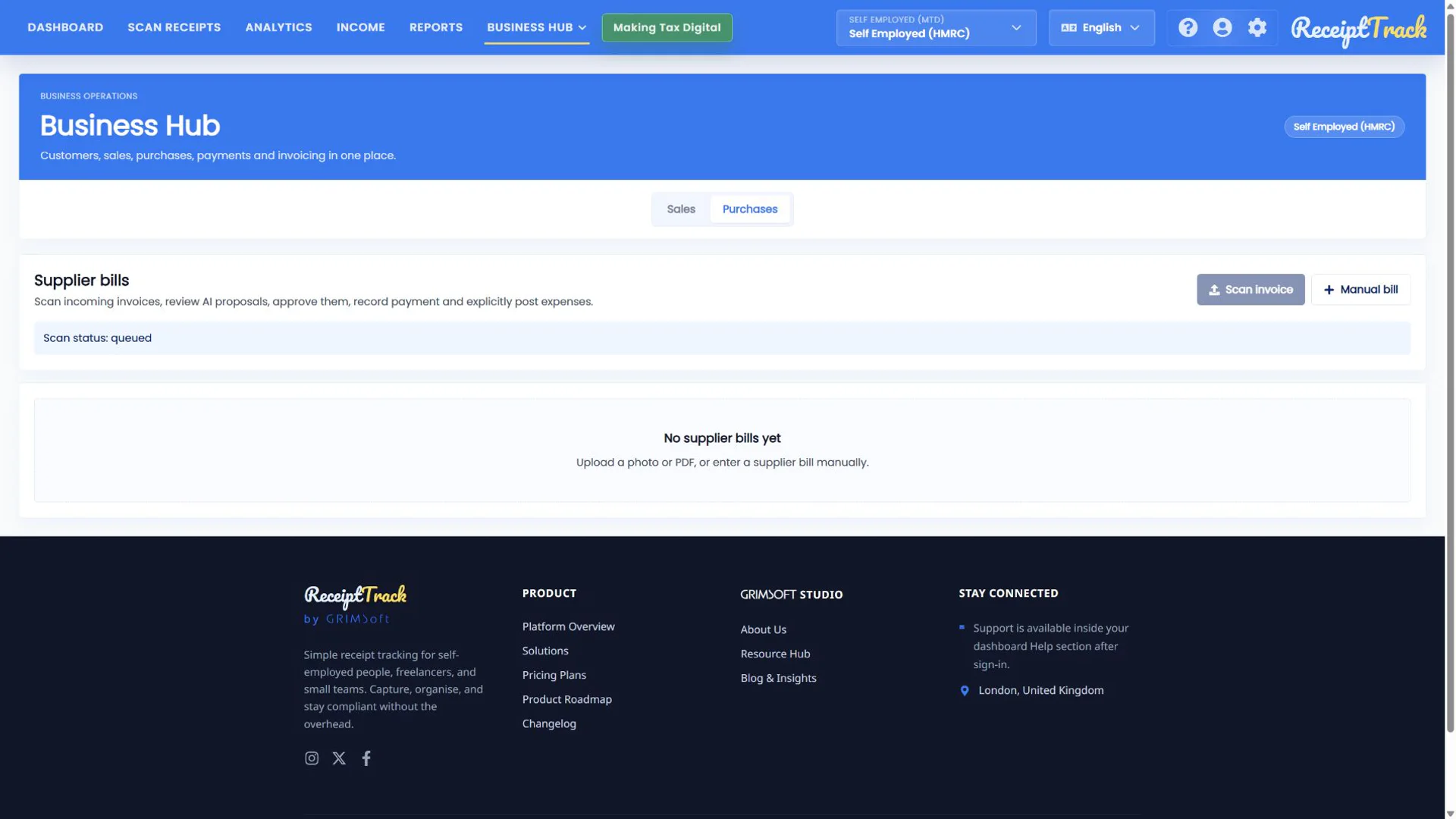Click the ReceiptTrack logo in header
Image resolution: width=1456 pixels, height=819 pixels.
click(x=1358, y=30)
